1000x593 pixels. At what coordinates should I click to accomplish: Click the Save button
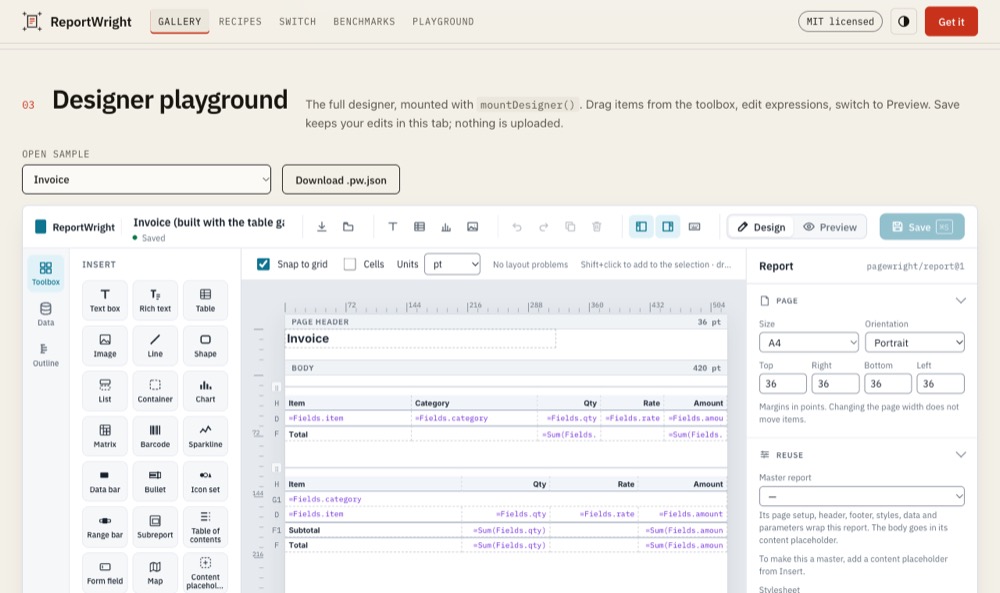(922, 226)
